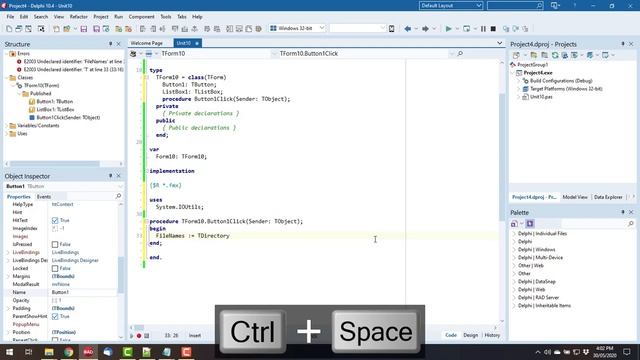640x360 pixels.
Task: Pin the Projects panel
Action: (623, 44)
